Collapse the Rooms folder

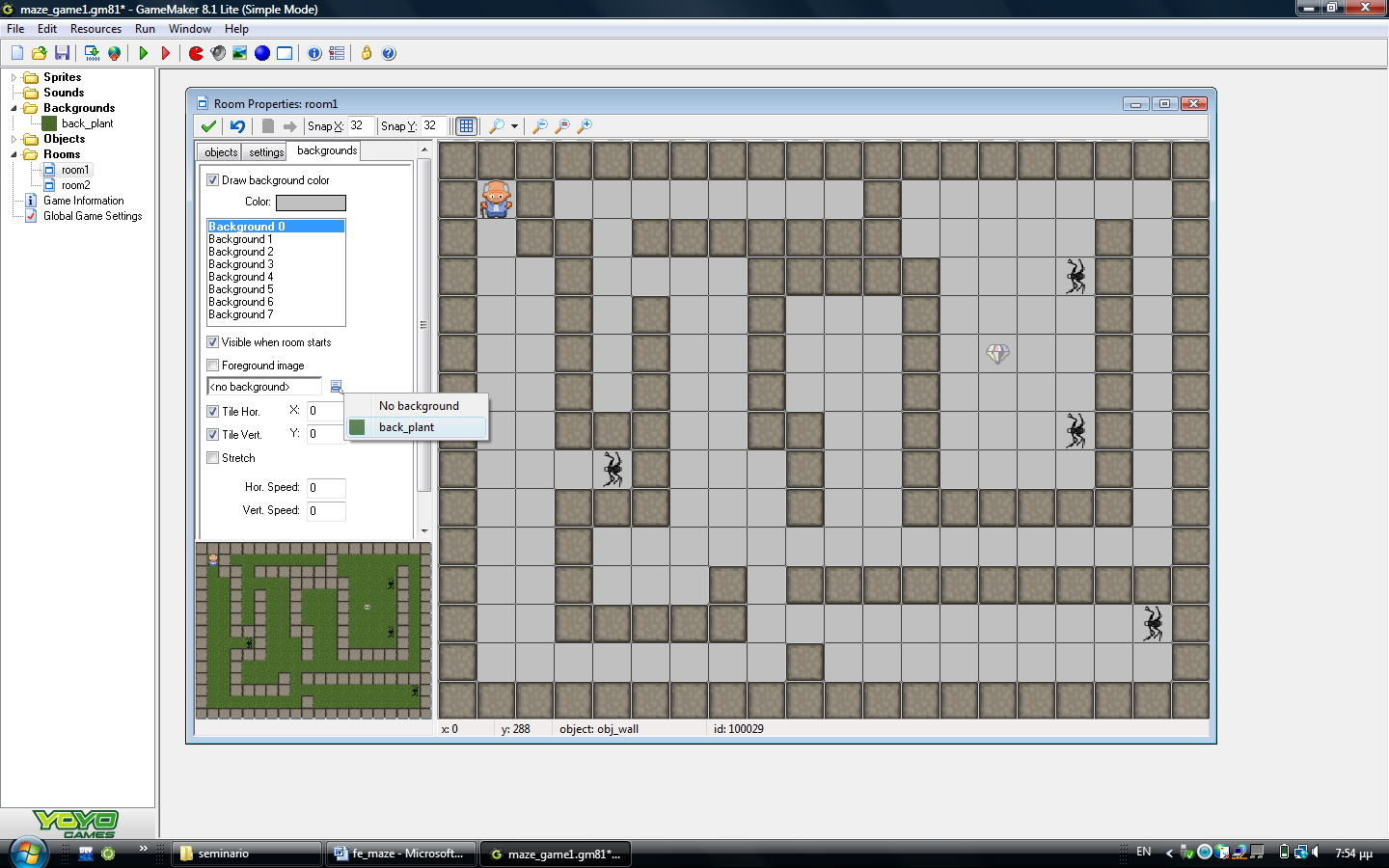[14, 154]
